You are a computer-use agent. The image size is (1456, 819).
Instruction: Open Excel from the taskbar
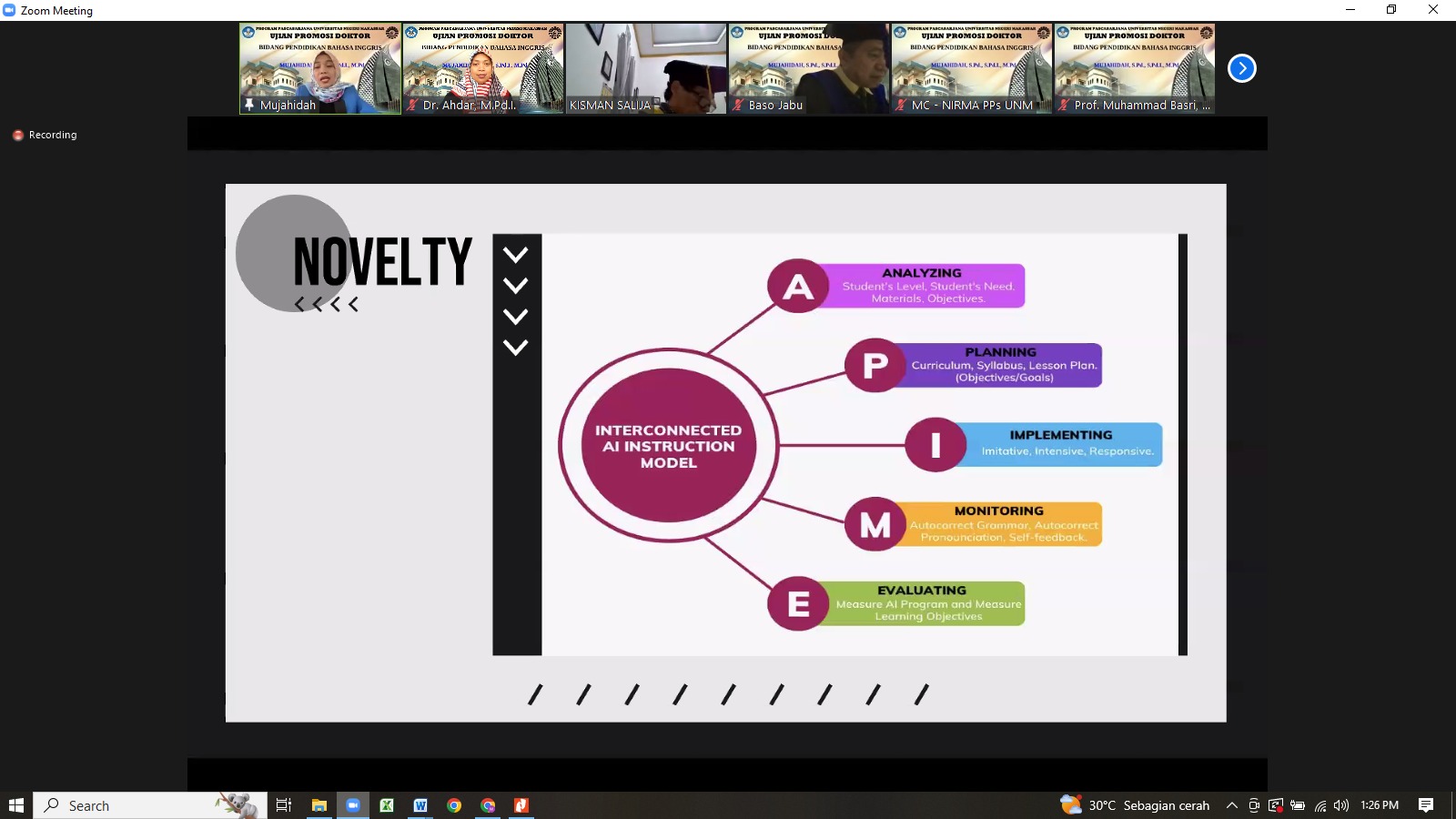click(x=387, y=805)
